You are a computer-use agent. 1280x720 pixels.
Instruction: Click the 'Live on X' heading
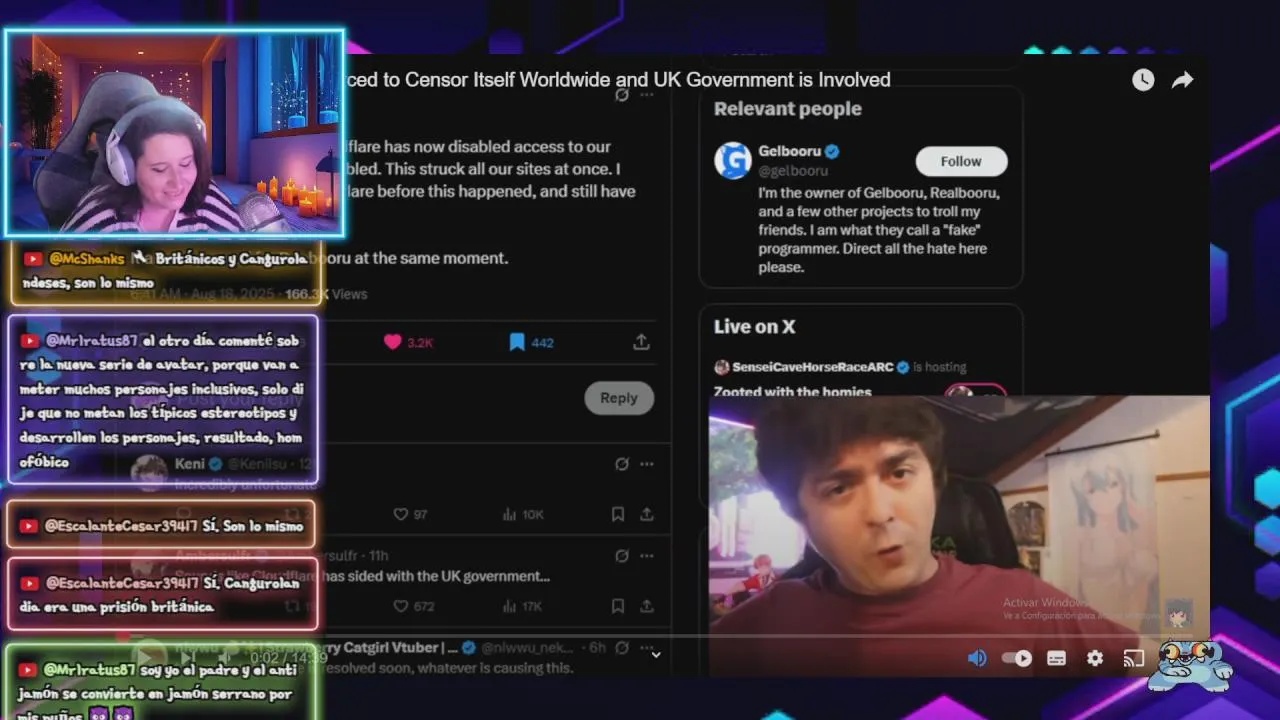click(754, 326)
